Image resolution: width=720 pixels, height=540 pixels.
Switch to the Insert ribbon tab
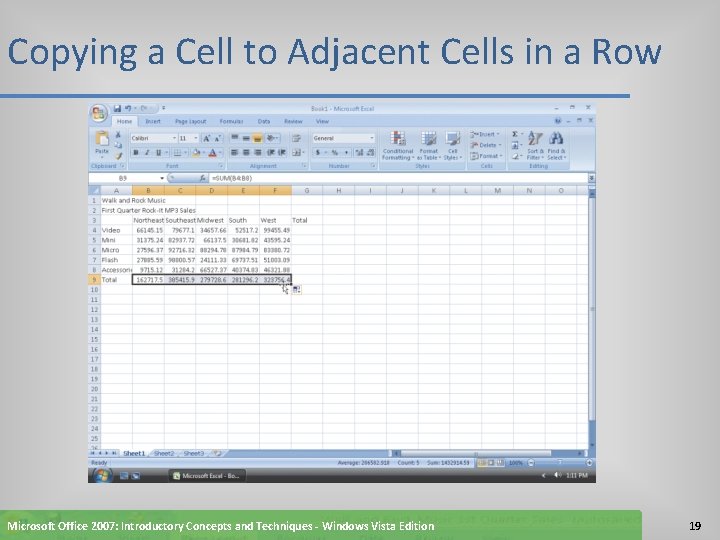click(x=153, y=121)
